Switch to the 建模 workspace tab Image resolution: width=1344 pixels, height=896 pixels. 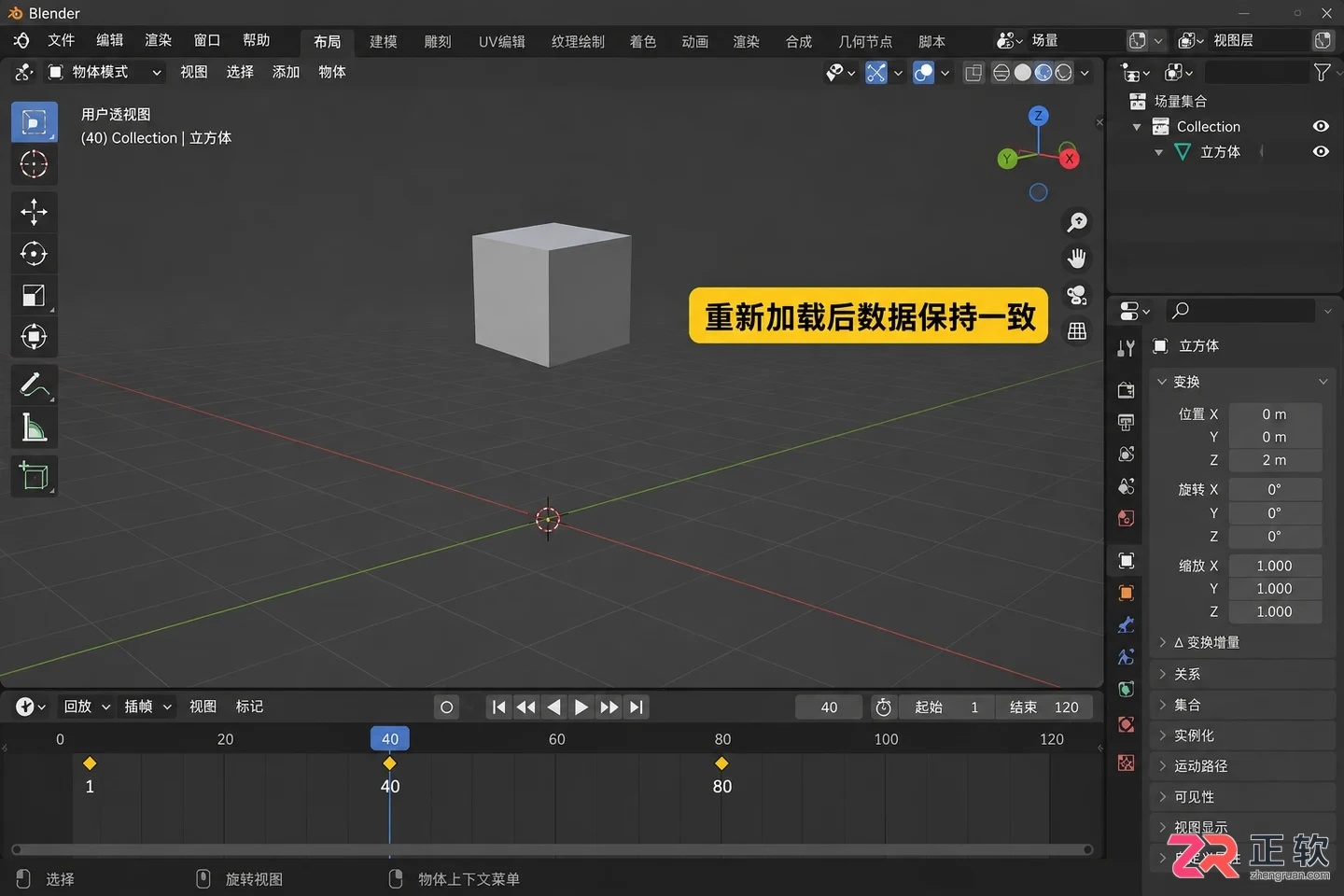[384, 42]
